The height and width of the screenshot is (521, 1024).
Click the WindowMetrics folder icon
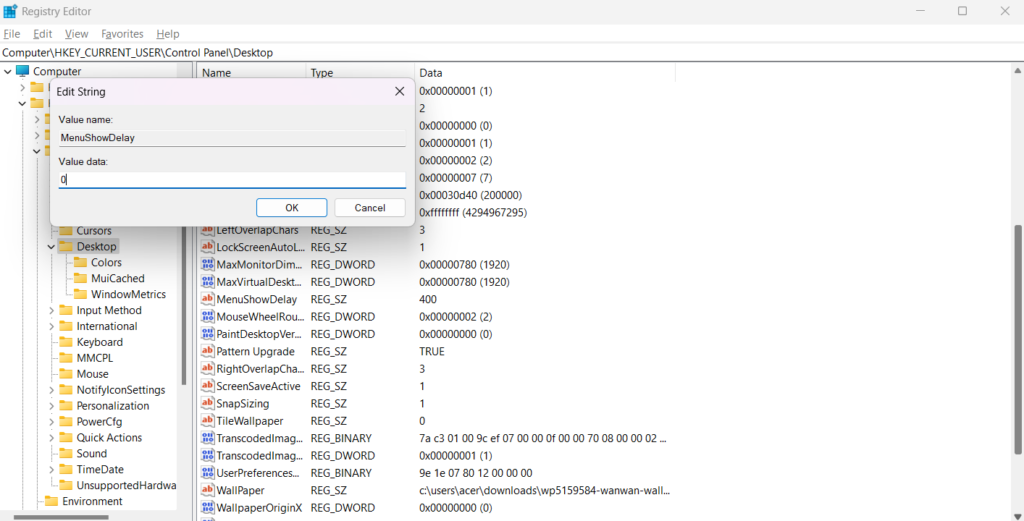[x=80, y=294]
